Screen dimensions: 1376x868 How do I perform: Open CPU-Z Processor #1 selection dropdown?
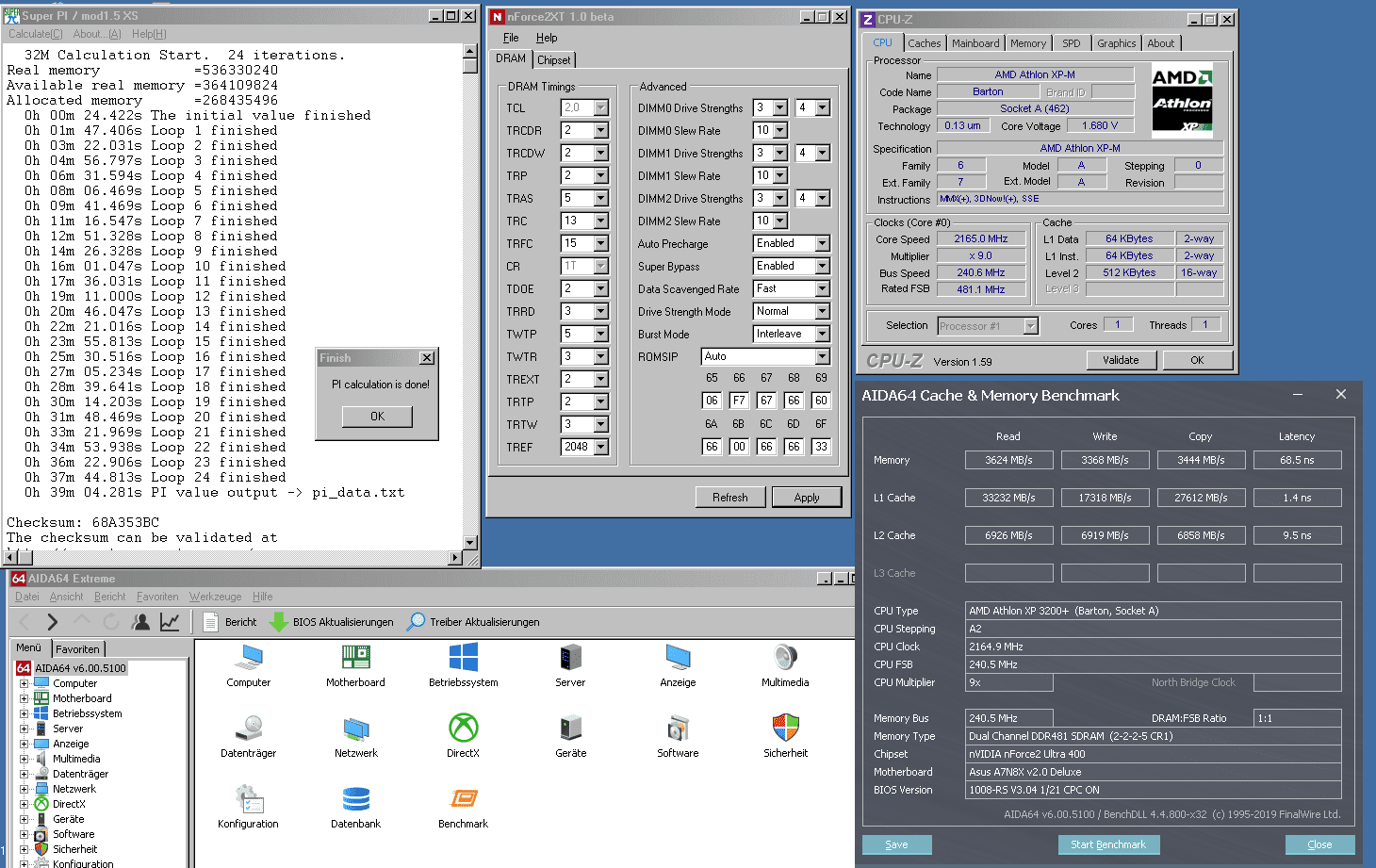(x=1030, y=326)
